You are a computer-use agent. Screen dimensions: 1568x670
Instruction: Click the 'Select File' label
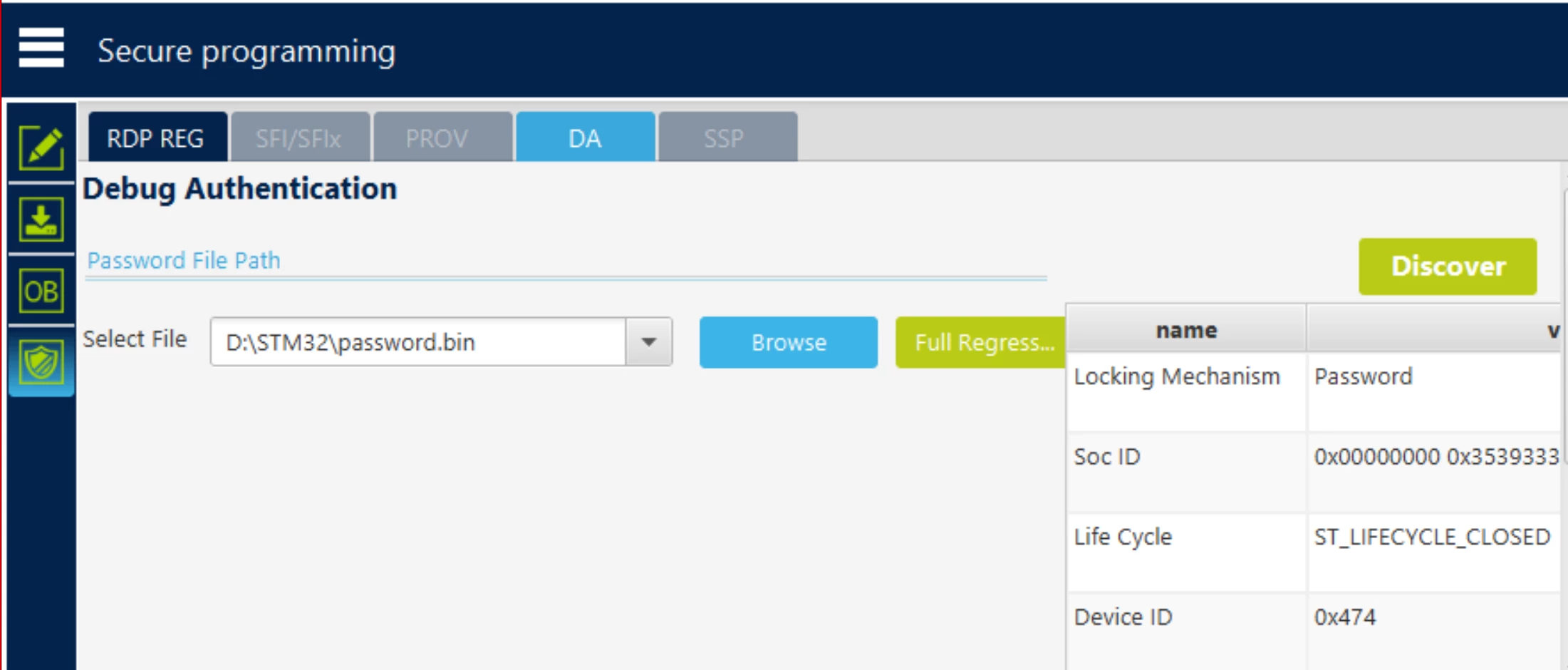(135, 339)
